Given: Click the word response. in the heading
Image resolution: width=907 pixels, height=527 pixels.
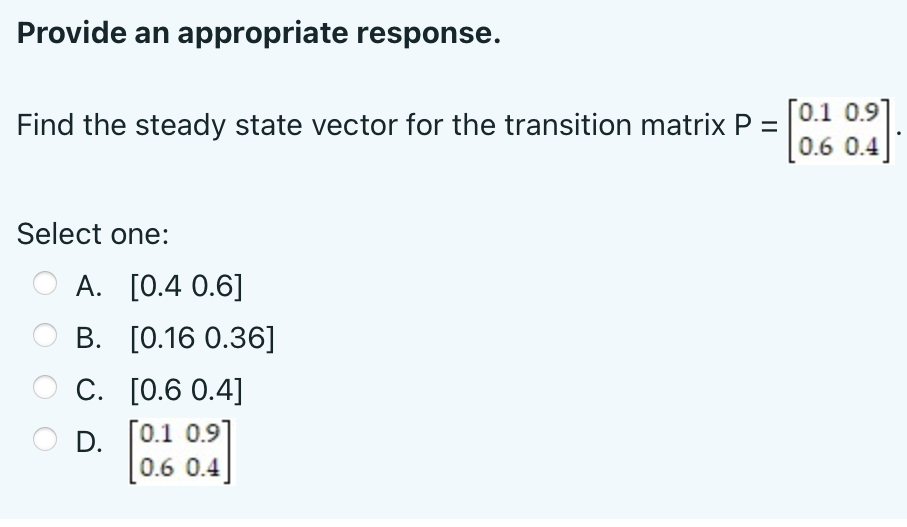Looking at the screenshot, I should coord(429,35).
